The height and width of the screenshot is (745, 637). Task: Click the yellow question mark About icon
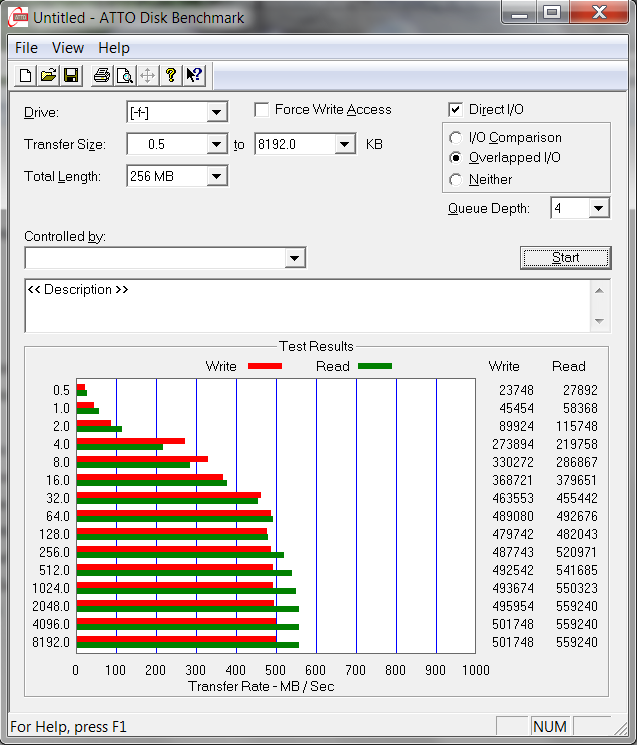171,75
